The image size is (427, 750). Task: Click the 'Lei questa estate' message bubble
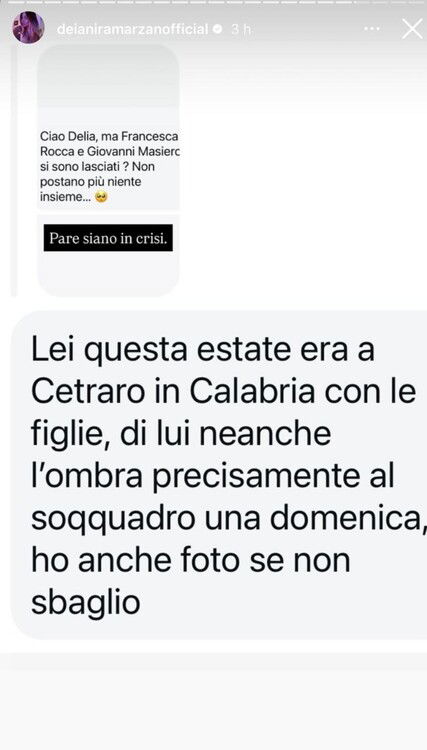pyautogui.click(x=219, y=475)
